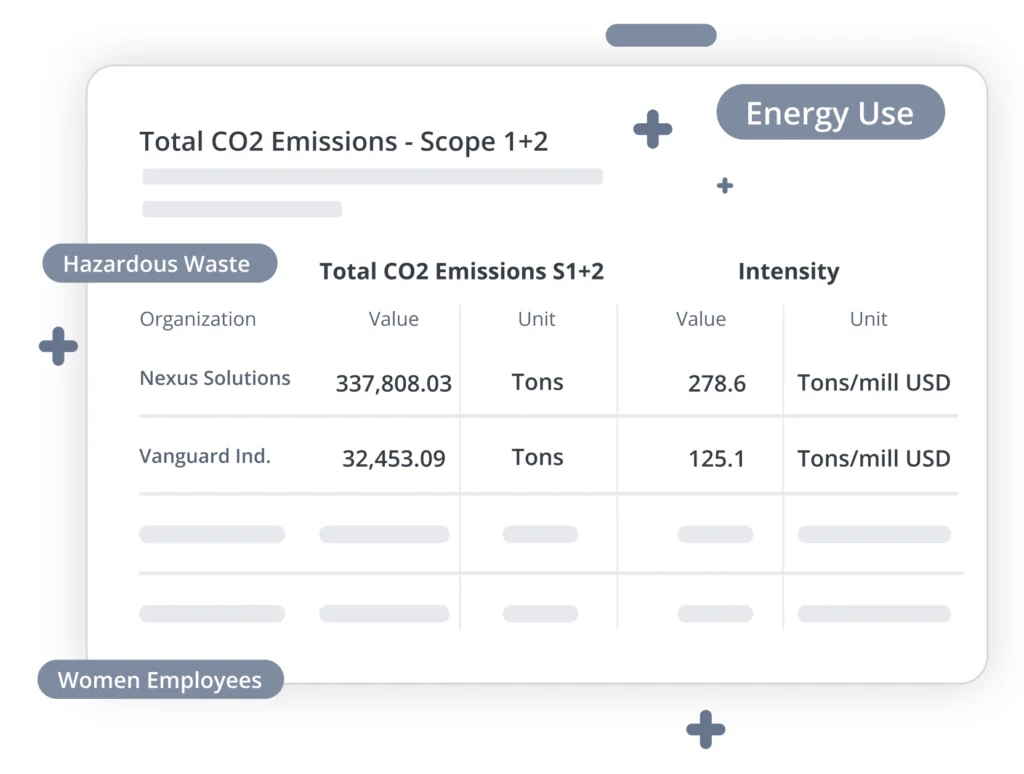Select the Tons unit cell for Vanguard Ind.
Image resolution: width=1024 pixels, height=774 pixels.
[537, 458]
